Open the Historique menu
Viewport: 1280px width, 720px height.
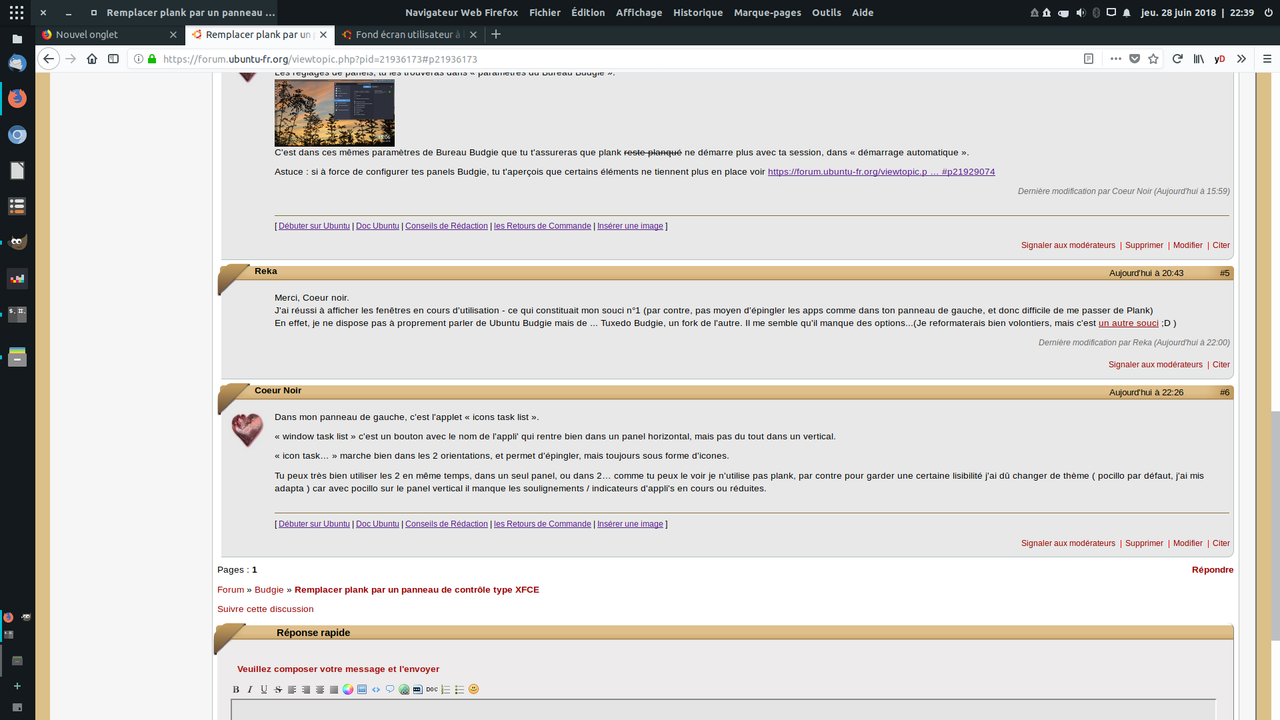click(x=698, y=13)
